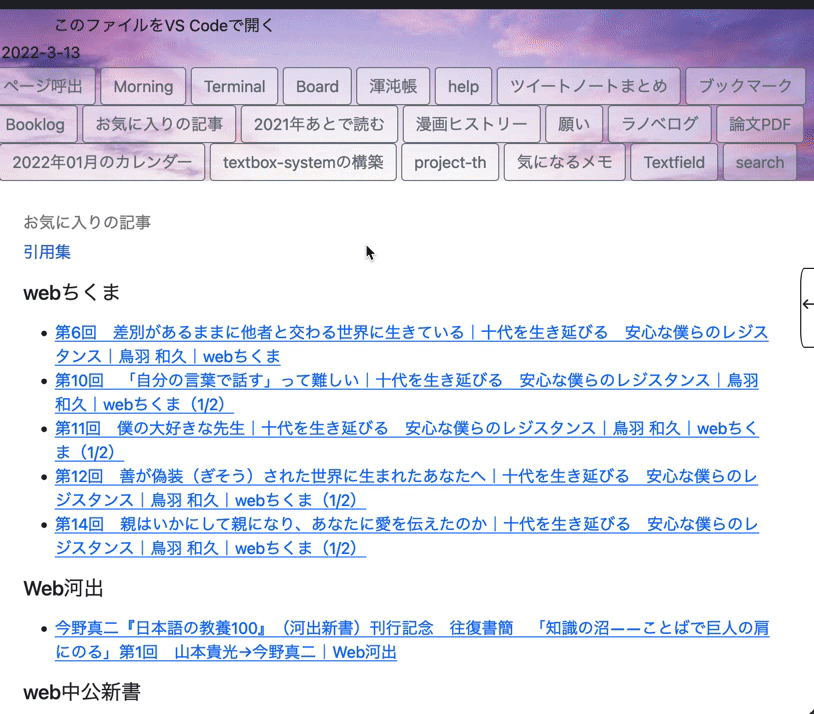814x714 pixels.
Task: Select the Morning page button
Action: coord(143,86)
